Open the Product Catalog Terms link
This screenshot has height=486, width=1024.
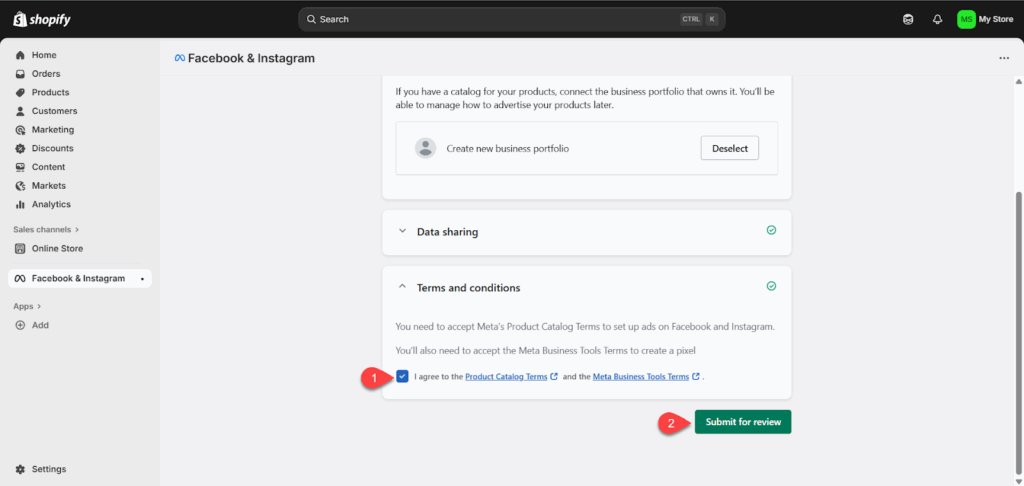(506, 377)
